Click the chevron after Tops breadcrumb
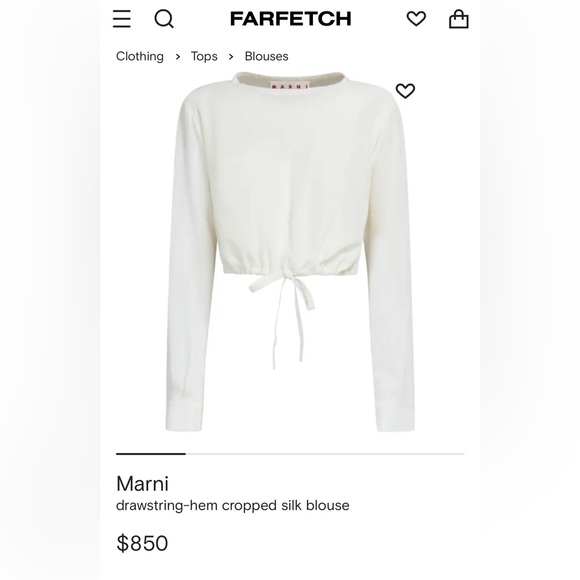This screenshot has height=580, width=580. pos(231,57)
